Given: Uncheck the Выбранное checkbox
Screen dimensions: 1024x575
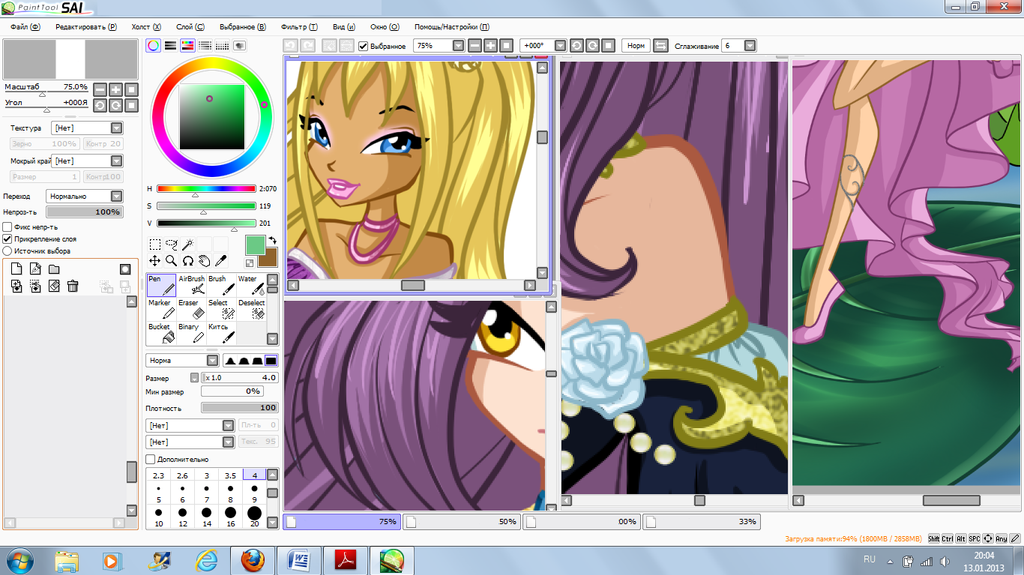Looking at the screenshot, I should click(363, 46).
